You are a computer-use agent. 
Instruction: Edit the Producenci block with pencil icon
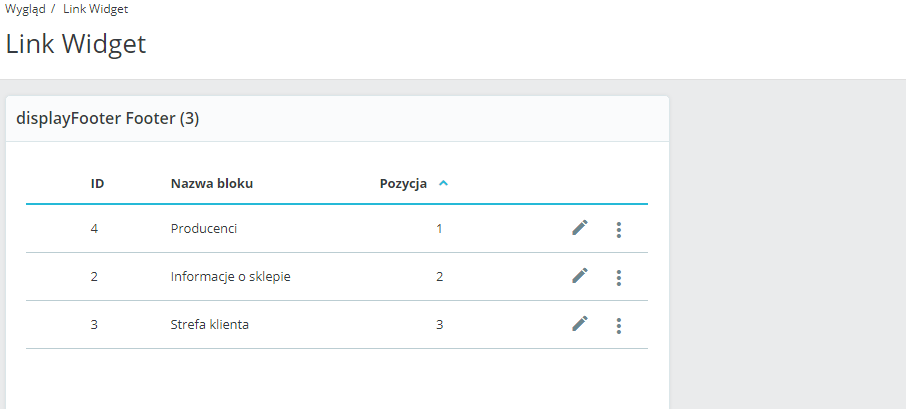tap(580, 228)
